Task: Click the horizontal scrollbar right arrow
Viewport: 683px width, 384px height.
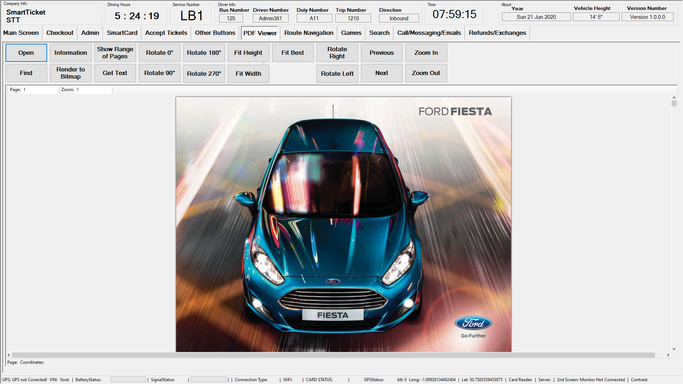Action: point(668,355)
